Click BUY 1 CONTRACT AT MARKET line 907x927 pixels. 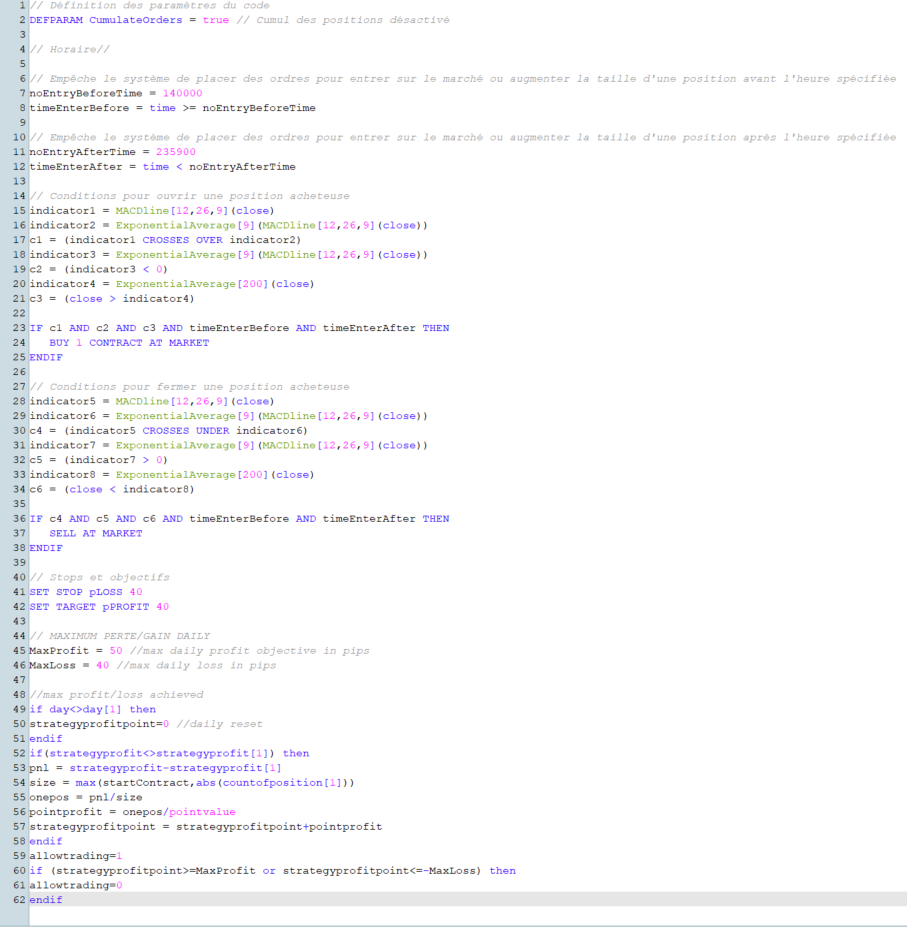tap(129, 343)
